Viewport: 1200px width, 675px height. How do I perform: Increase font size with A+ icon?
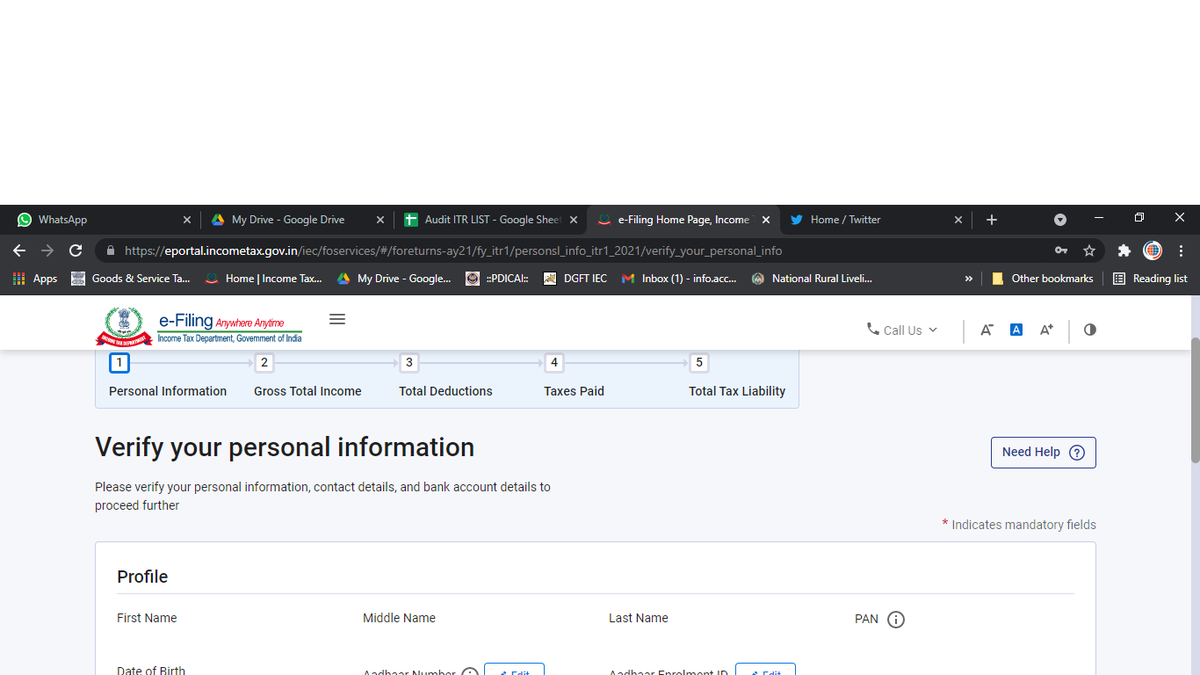[x=1047, y=329]
